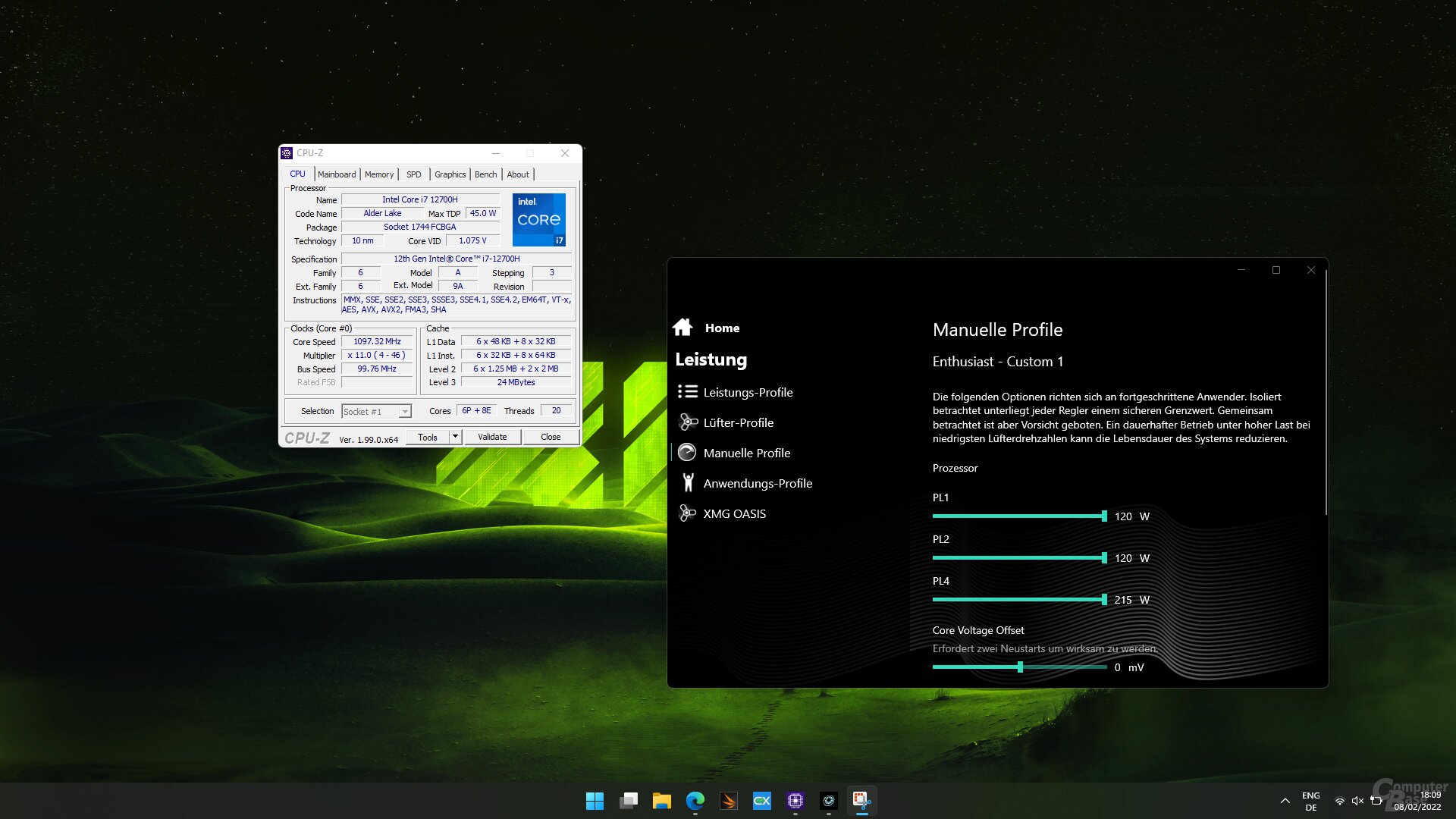Switch to the Bench tab in CPU-Z
1456x819 pixels.
pyautogui.click(x=486, y=174)
